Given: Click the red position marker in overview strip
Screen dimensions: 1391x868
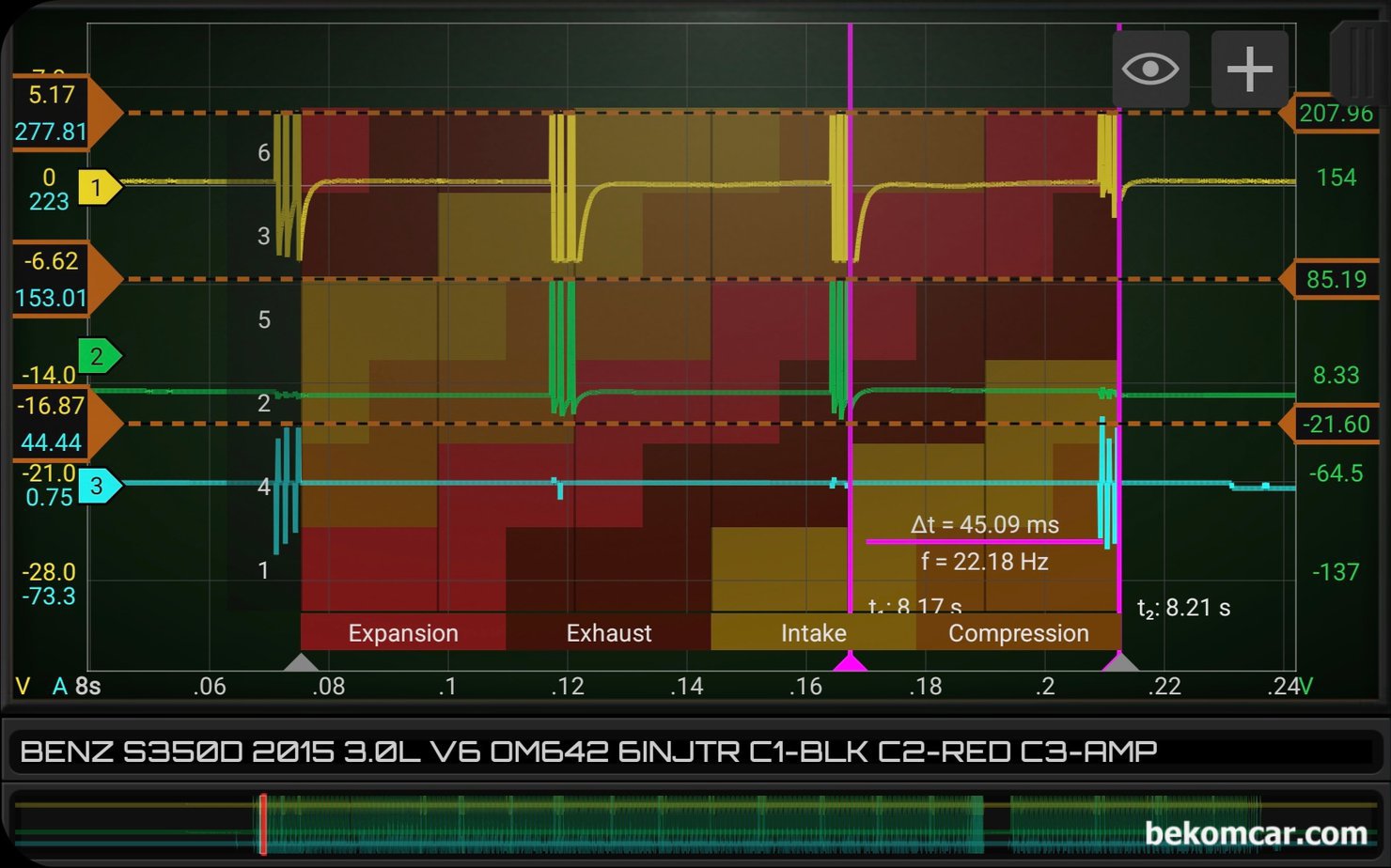Looking at the screenshot, I should [x=263, y=825].
